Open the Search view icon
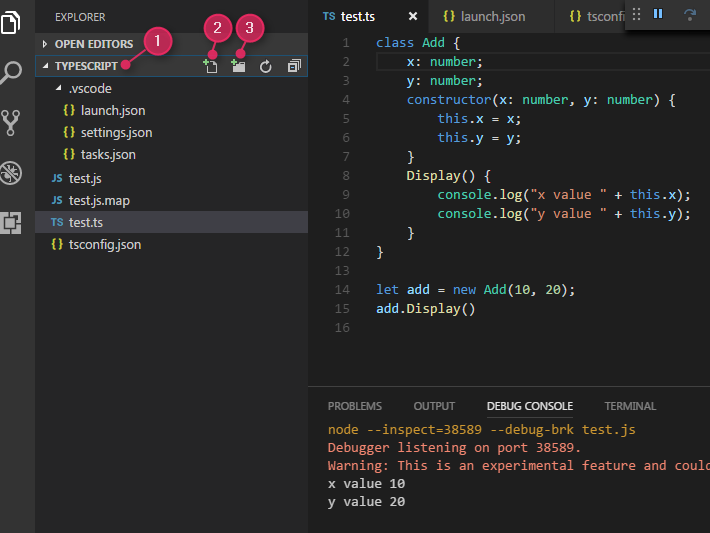The height and width of the screenshot is (533, 710). [12, 72]
